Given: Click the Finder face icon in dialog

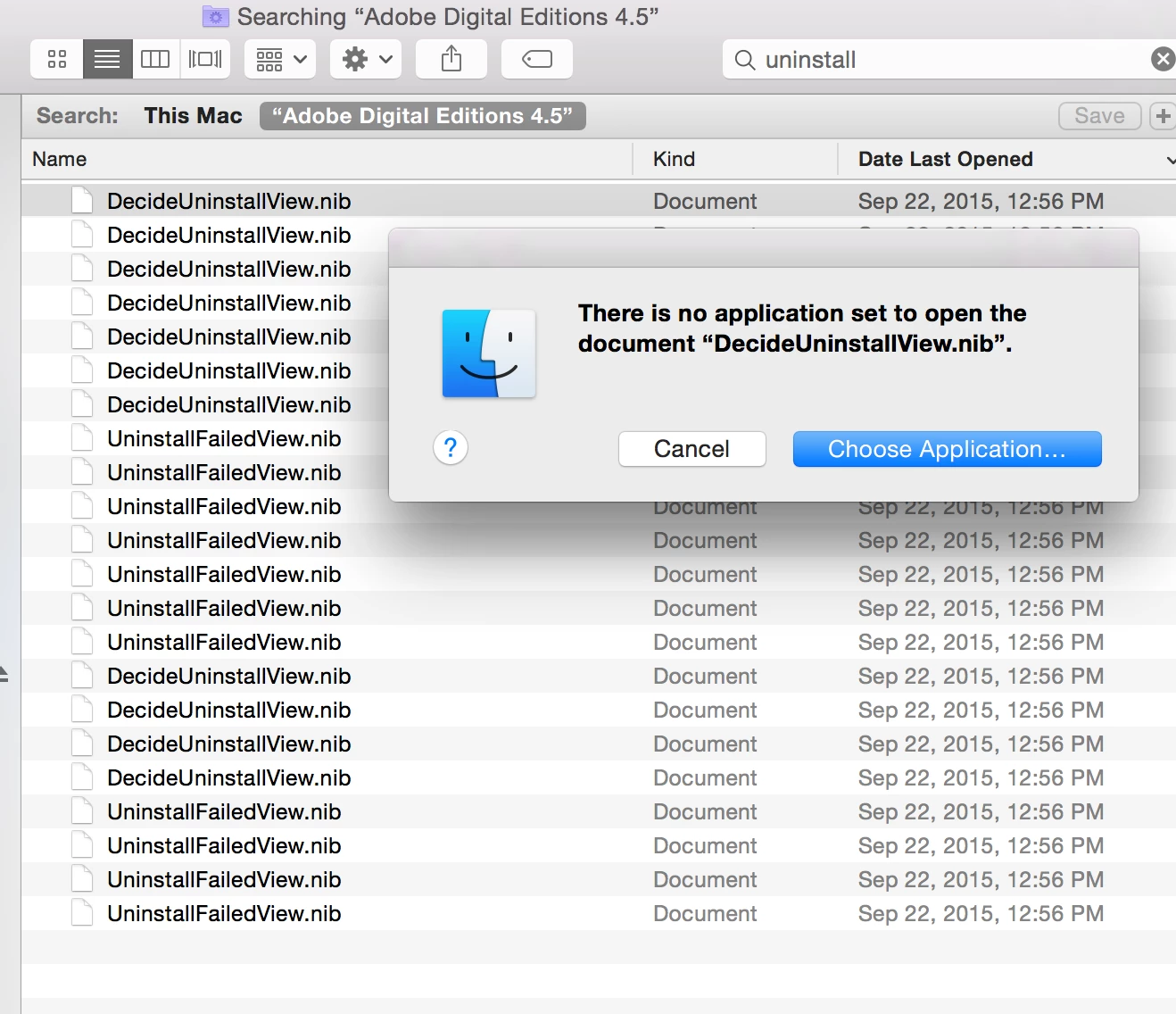Looking at the screenshot, I should [x=489, y=353].
